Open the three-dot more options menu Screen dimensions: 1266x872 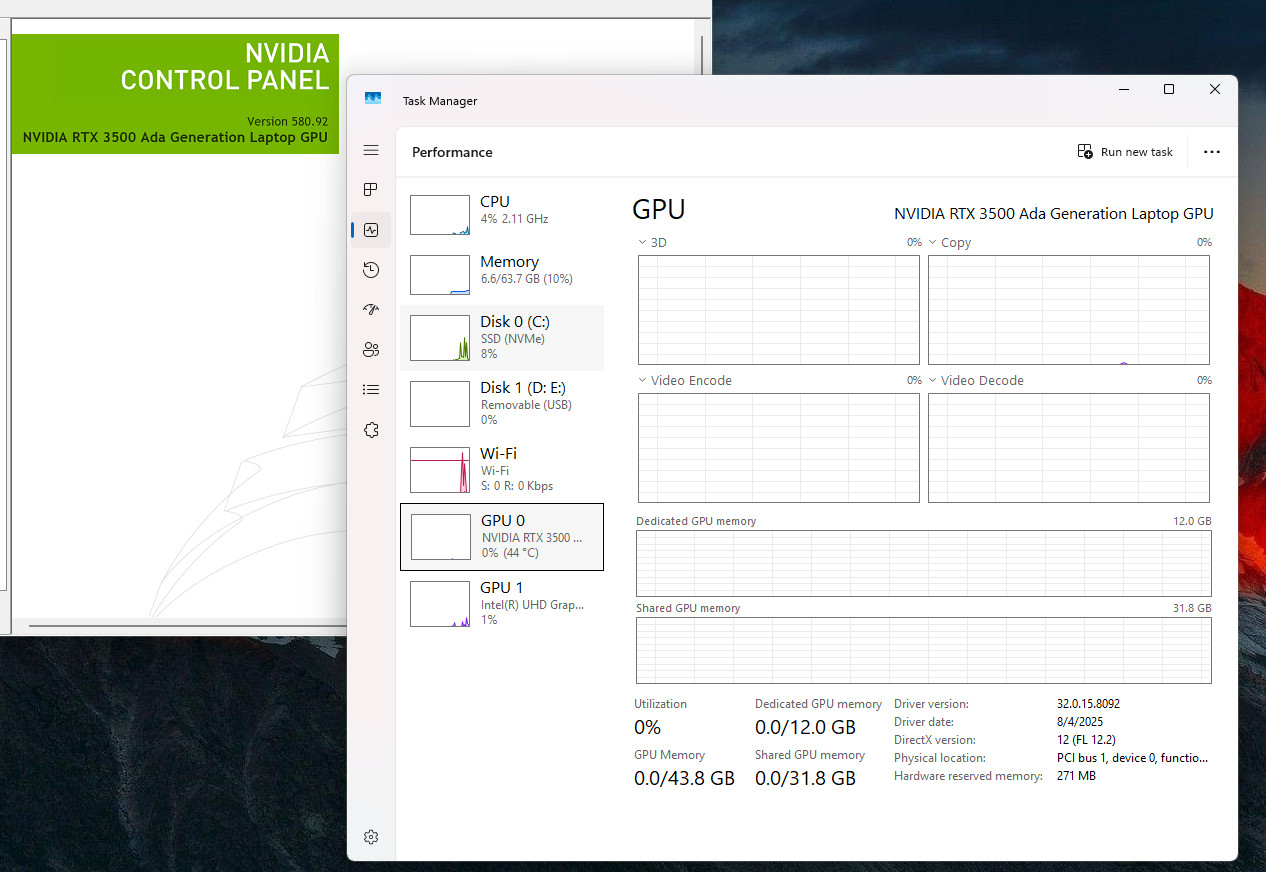1212,152
